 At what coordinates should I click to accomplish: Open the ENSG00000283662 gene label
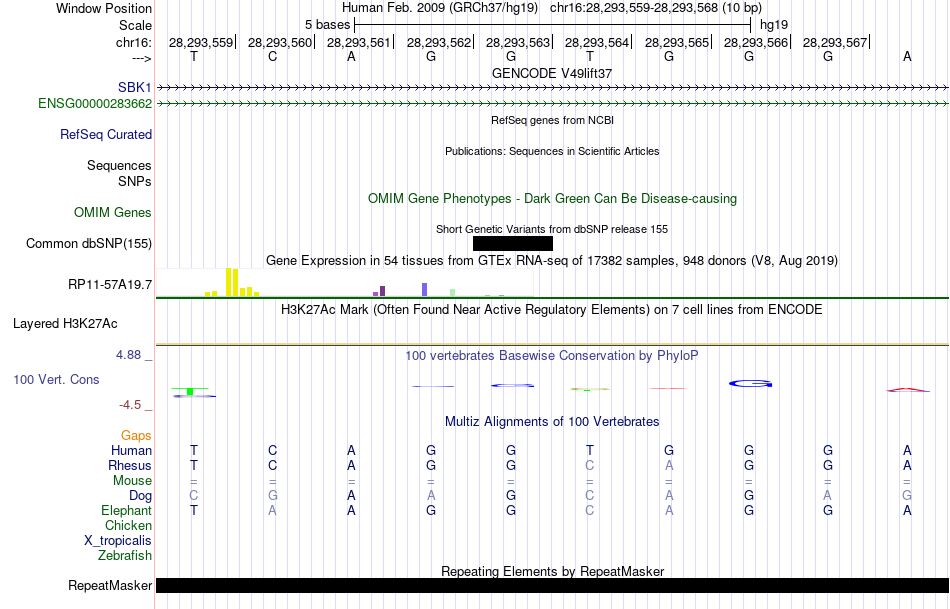pos(95,104)
